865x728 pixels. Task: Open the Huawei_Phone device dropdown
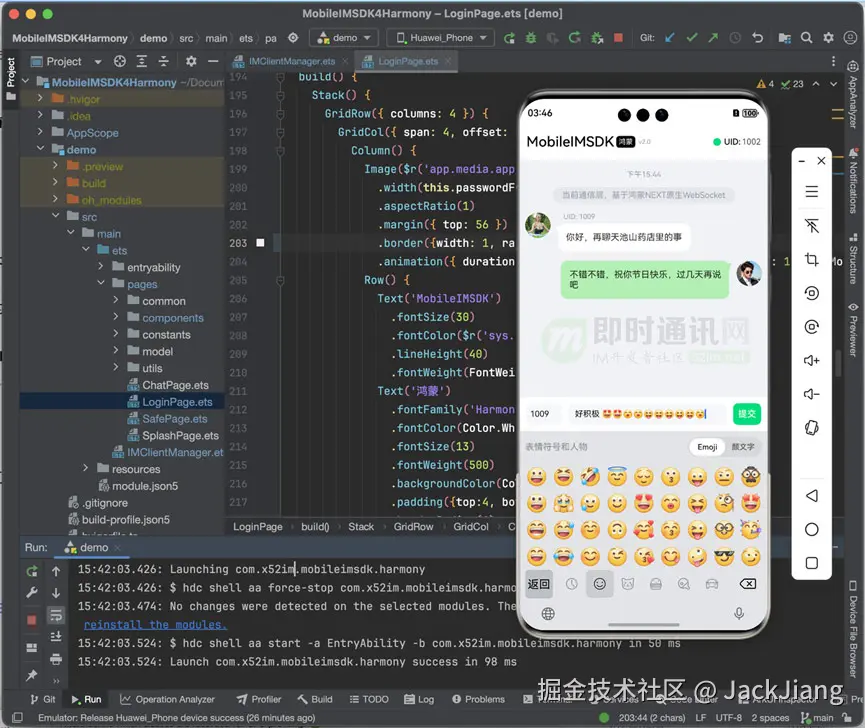tap(442, 38)
